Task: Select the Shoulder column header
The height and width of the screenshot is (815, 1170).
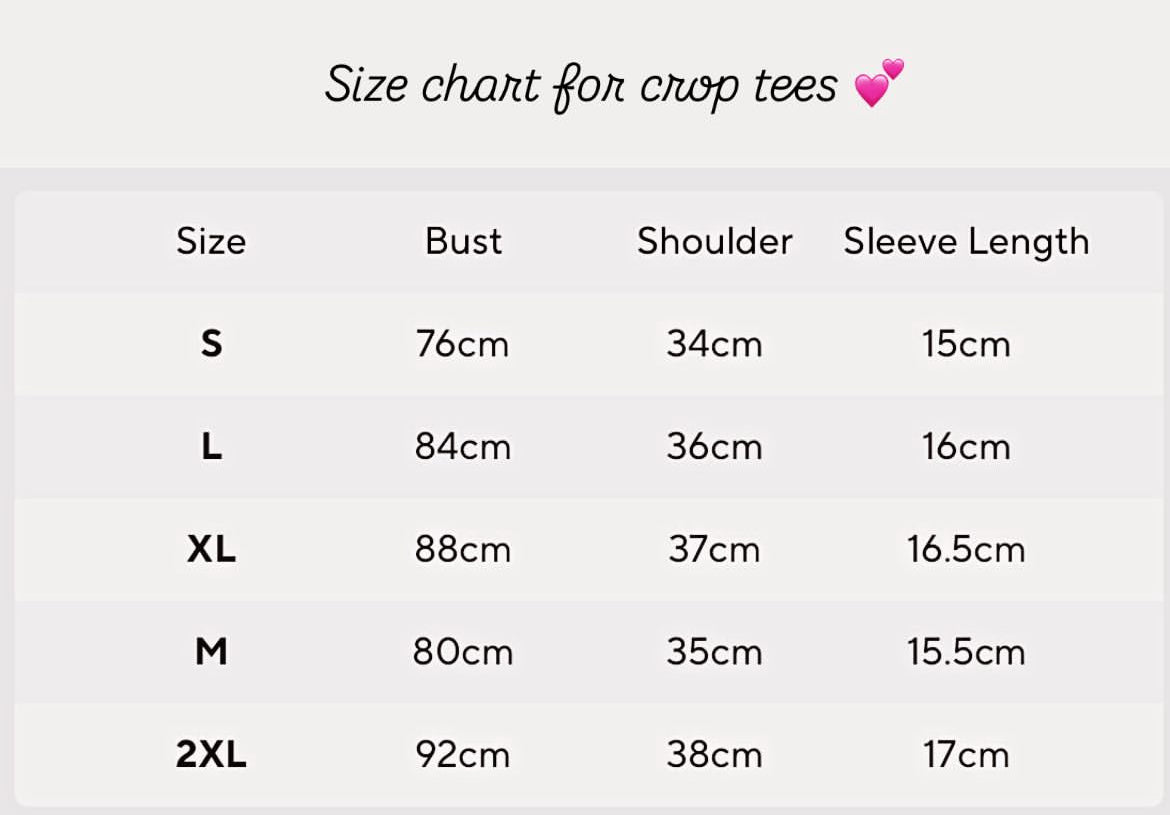Action: click(x=714, y=241)
